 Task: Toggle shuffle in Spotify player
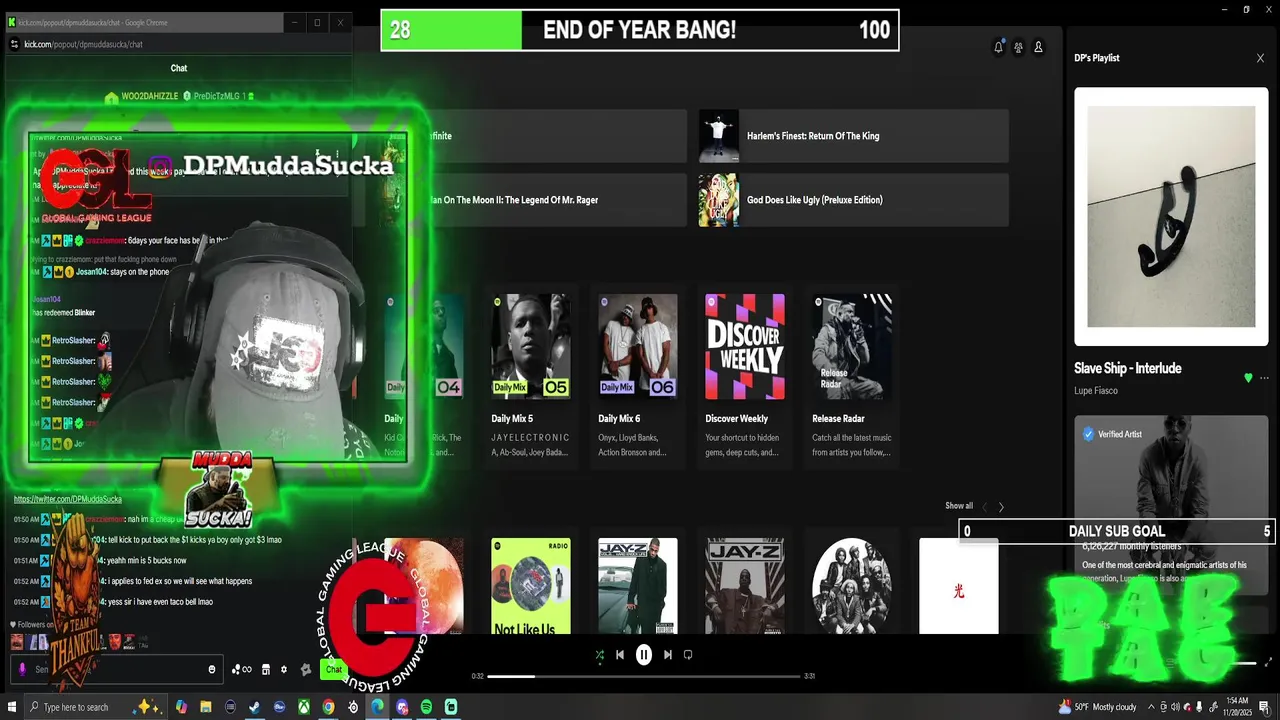tap(599, 655)
